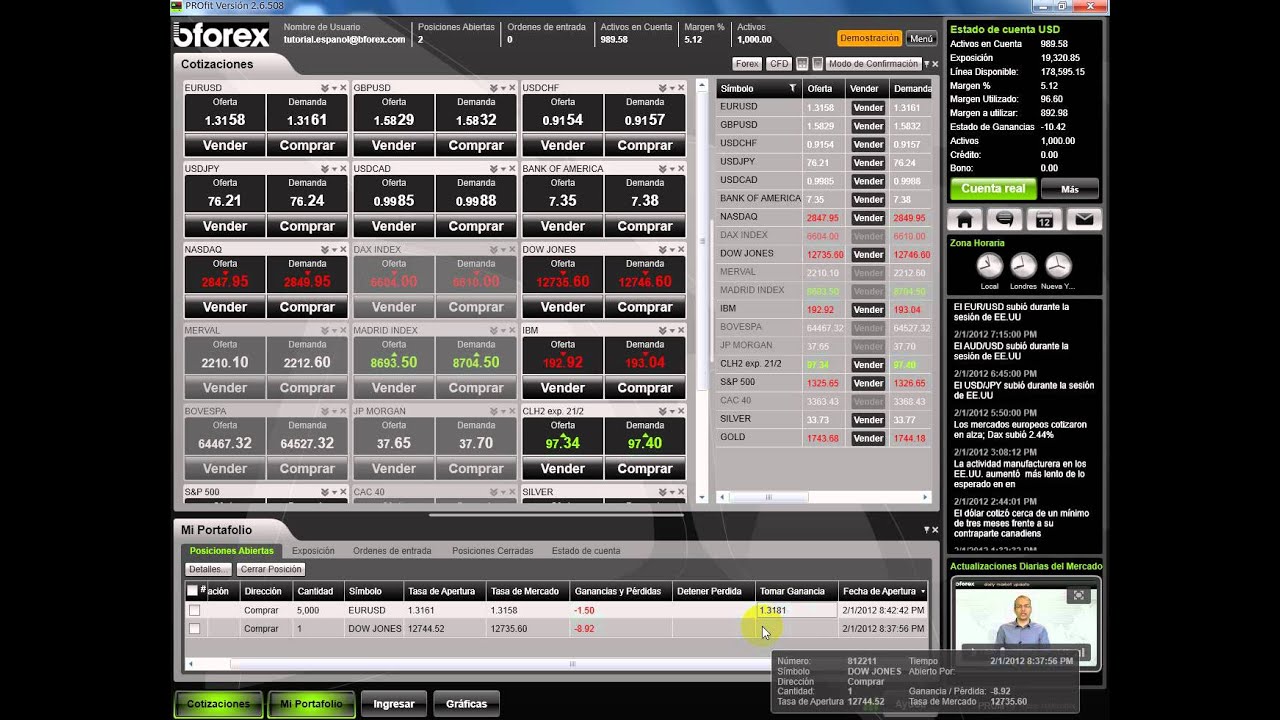Switch to Ordenes de entrada tab
Image resolution: width=1280 pixels, height=720 pixels.
coord(392,551)
